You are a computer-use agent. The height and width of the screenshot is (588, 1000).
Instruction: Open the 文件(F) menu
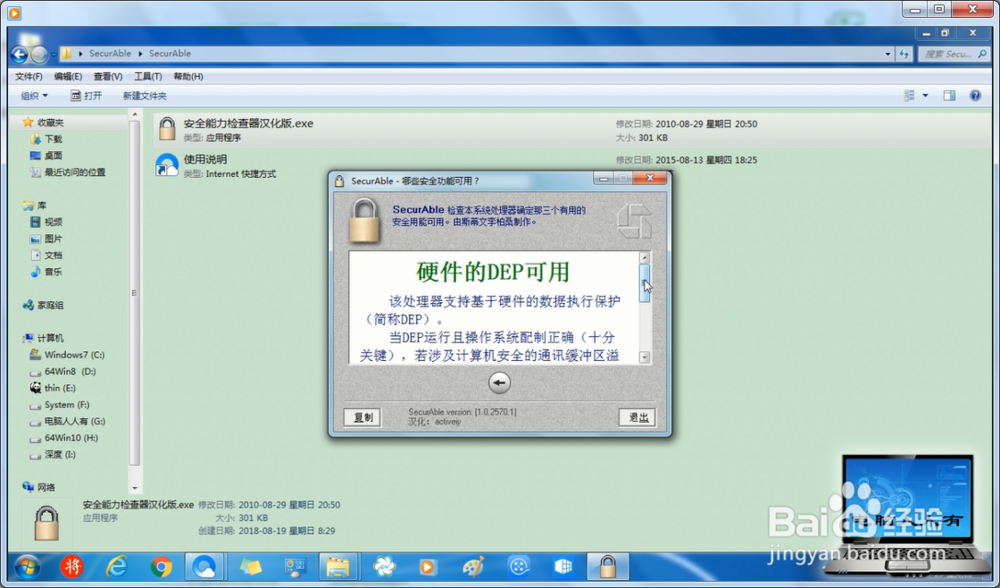click(29, 77)
